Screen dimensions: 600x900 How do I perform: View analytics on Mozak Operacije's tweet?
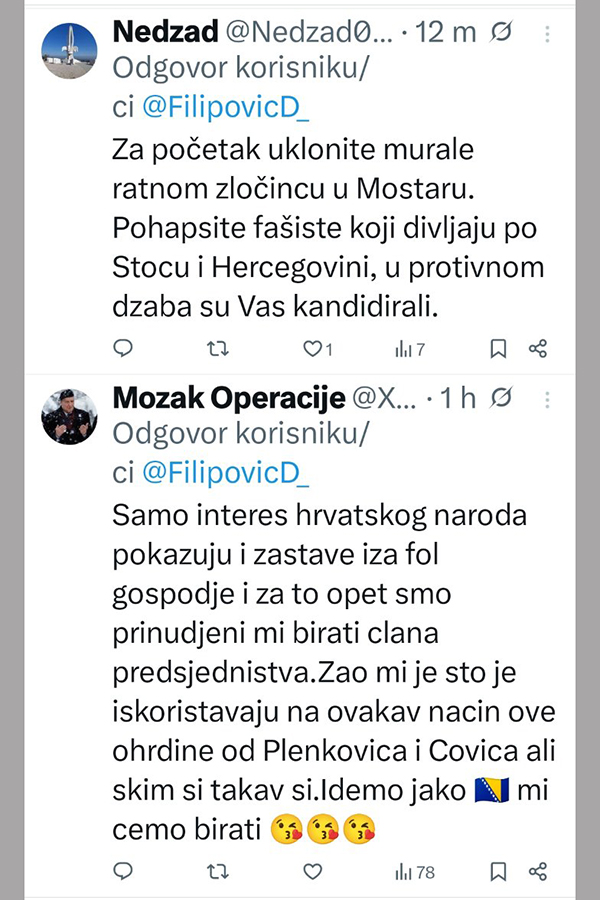414,871
